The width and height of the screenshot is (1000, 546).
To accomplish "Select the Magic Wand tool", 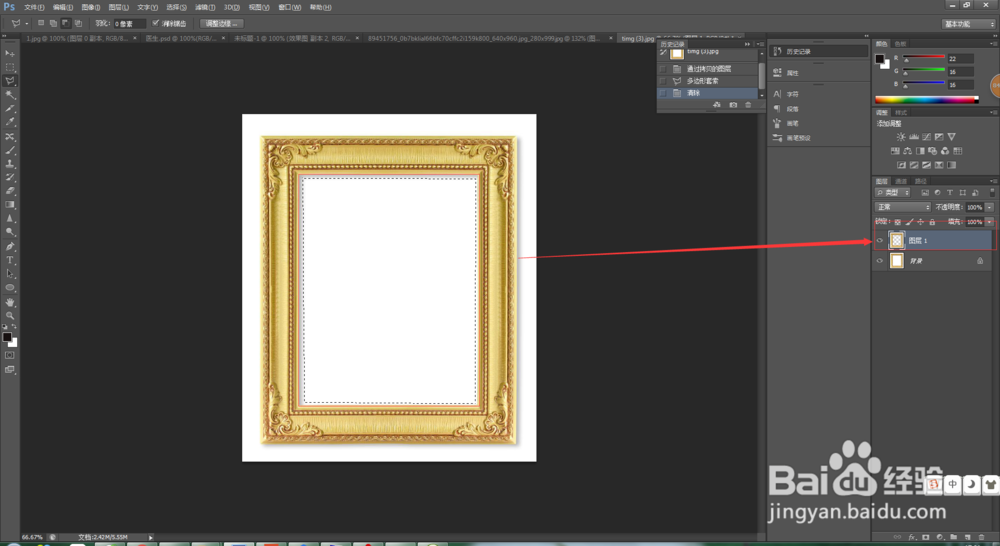I will (x=10, y=95).
